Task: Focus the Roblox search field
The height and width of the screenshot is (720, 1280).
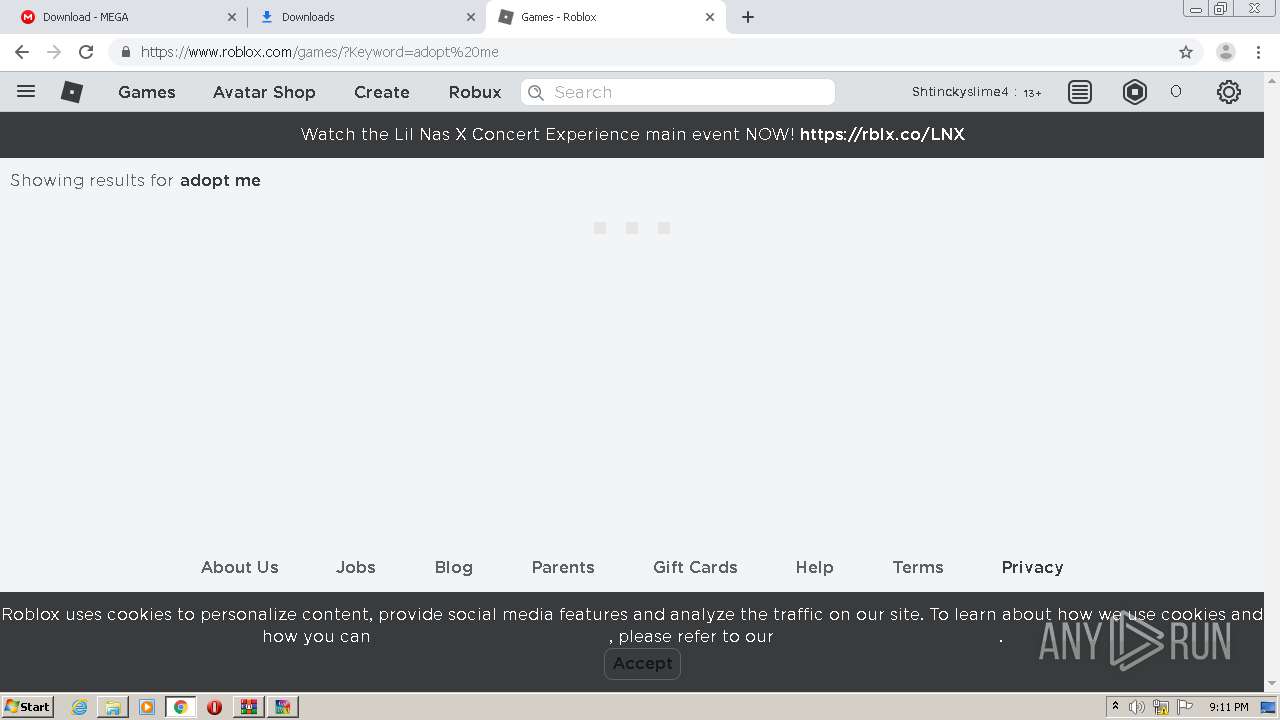Action: click(x=678, y=92)
